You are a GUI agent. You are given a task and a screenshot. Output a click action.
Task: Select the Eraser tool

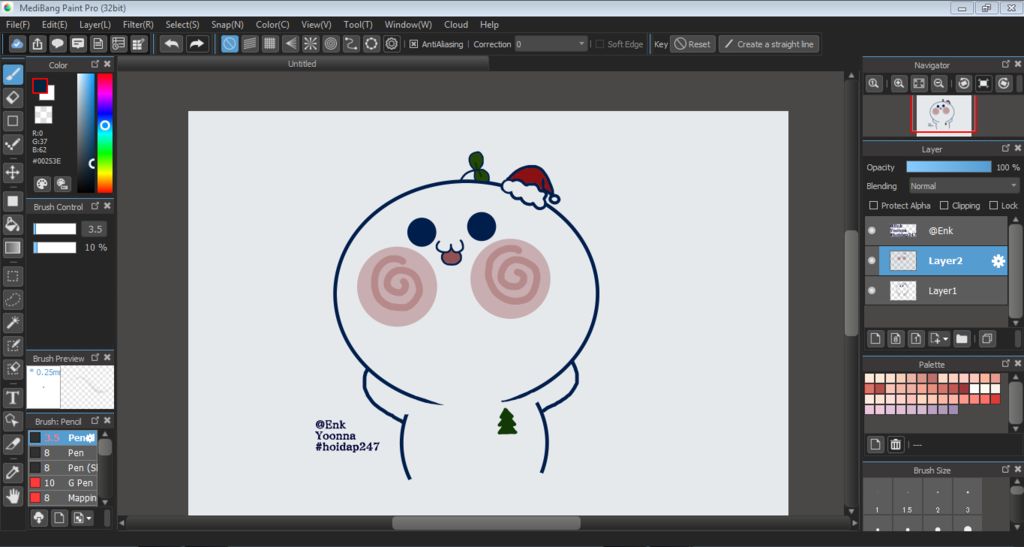pos(12,98)
